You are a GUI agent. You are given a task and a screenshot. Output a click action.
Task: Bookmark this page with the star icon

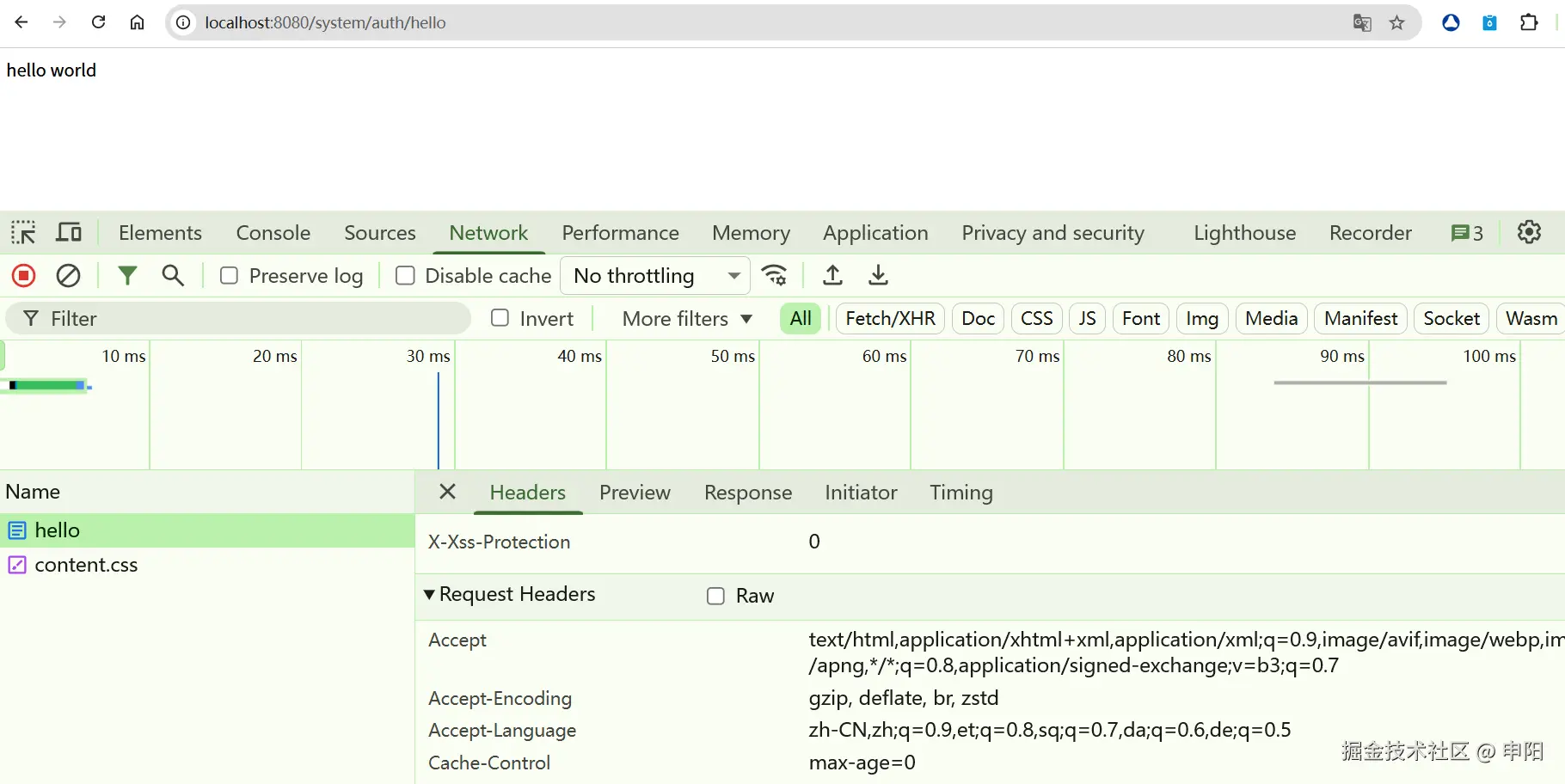(x=1397, y=22)
